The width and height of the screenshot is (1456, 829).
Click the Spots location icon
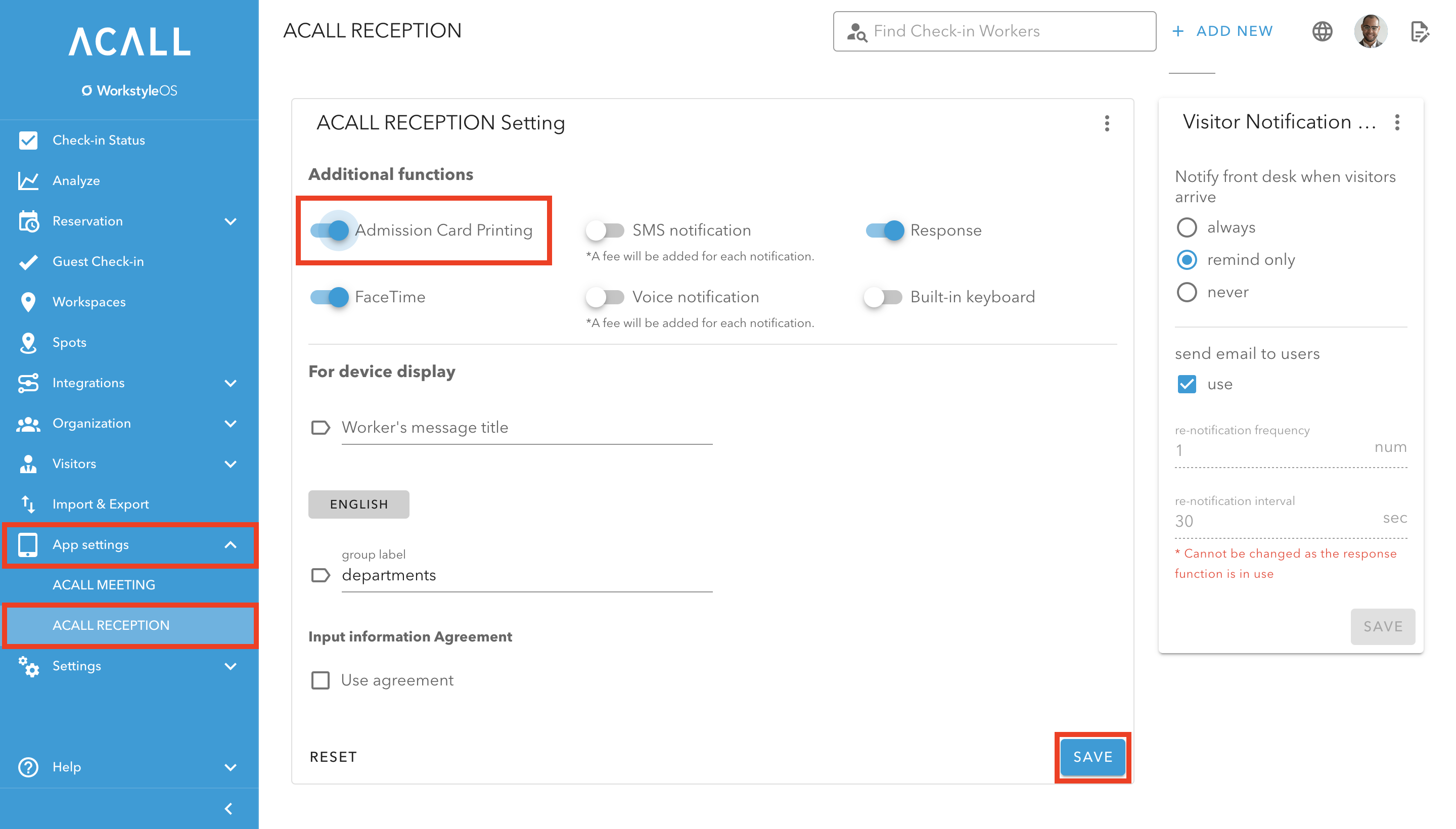(28, 342)
